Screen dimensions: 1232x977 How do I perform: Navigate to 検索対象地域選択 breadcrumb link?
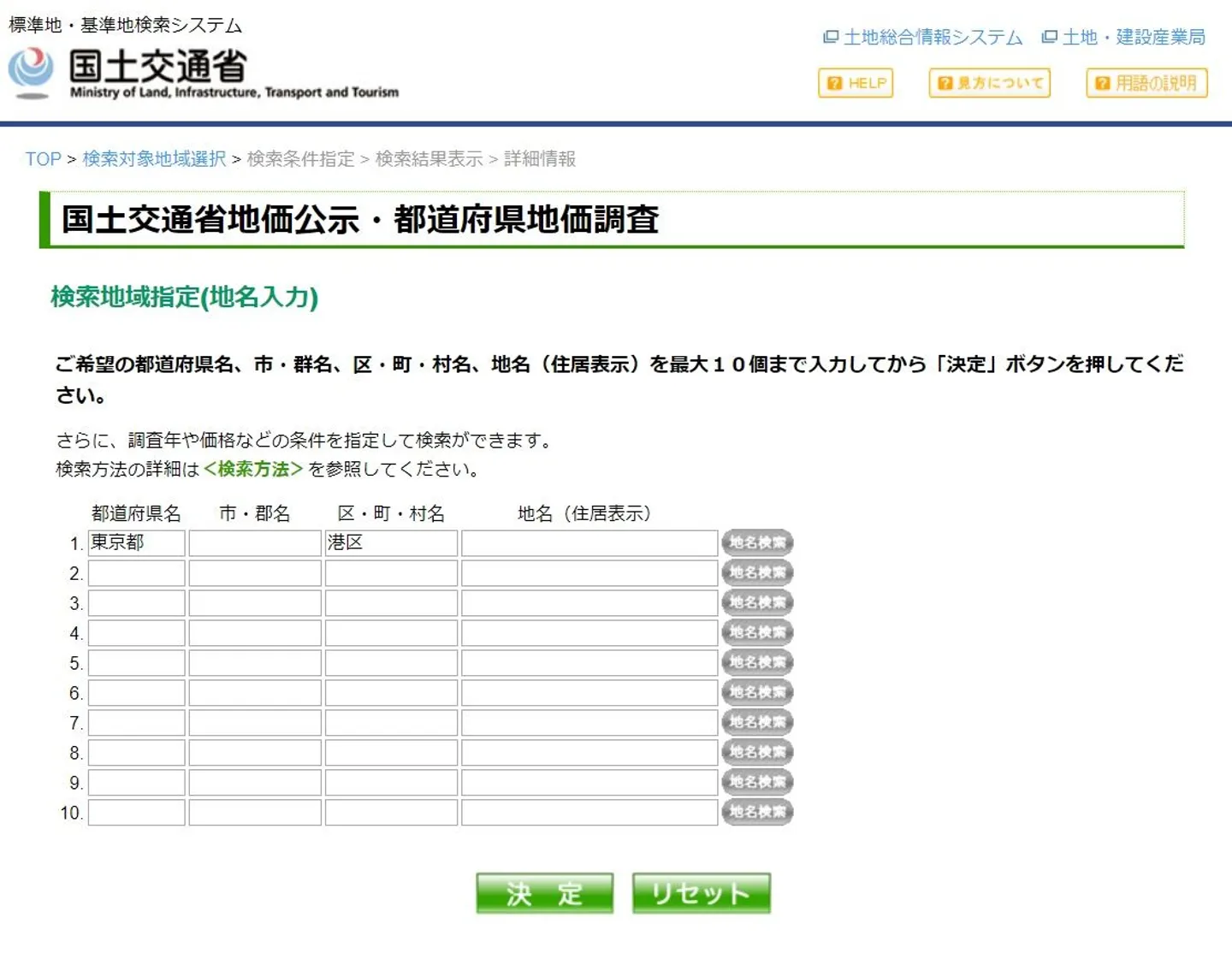tap(154, 159)
